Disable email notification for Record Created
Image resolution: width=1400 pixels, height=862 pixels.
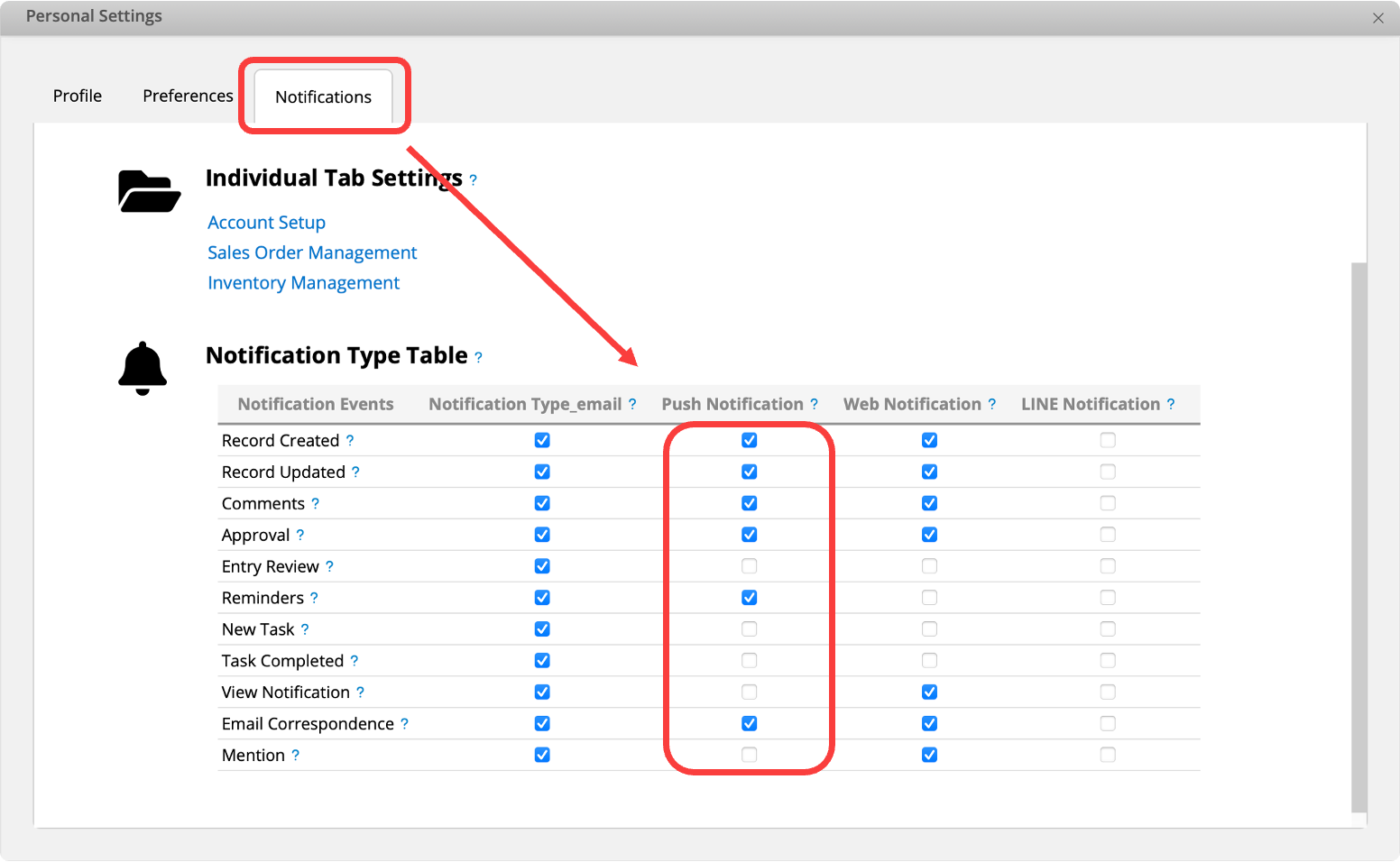[542, 440]
